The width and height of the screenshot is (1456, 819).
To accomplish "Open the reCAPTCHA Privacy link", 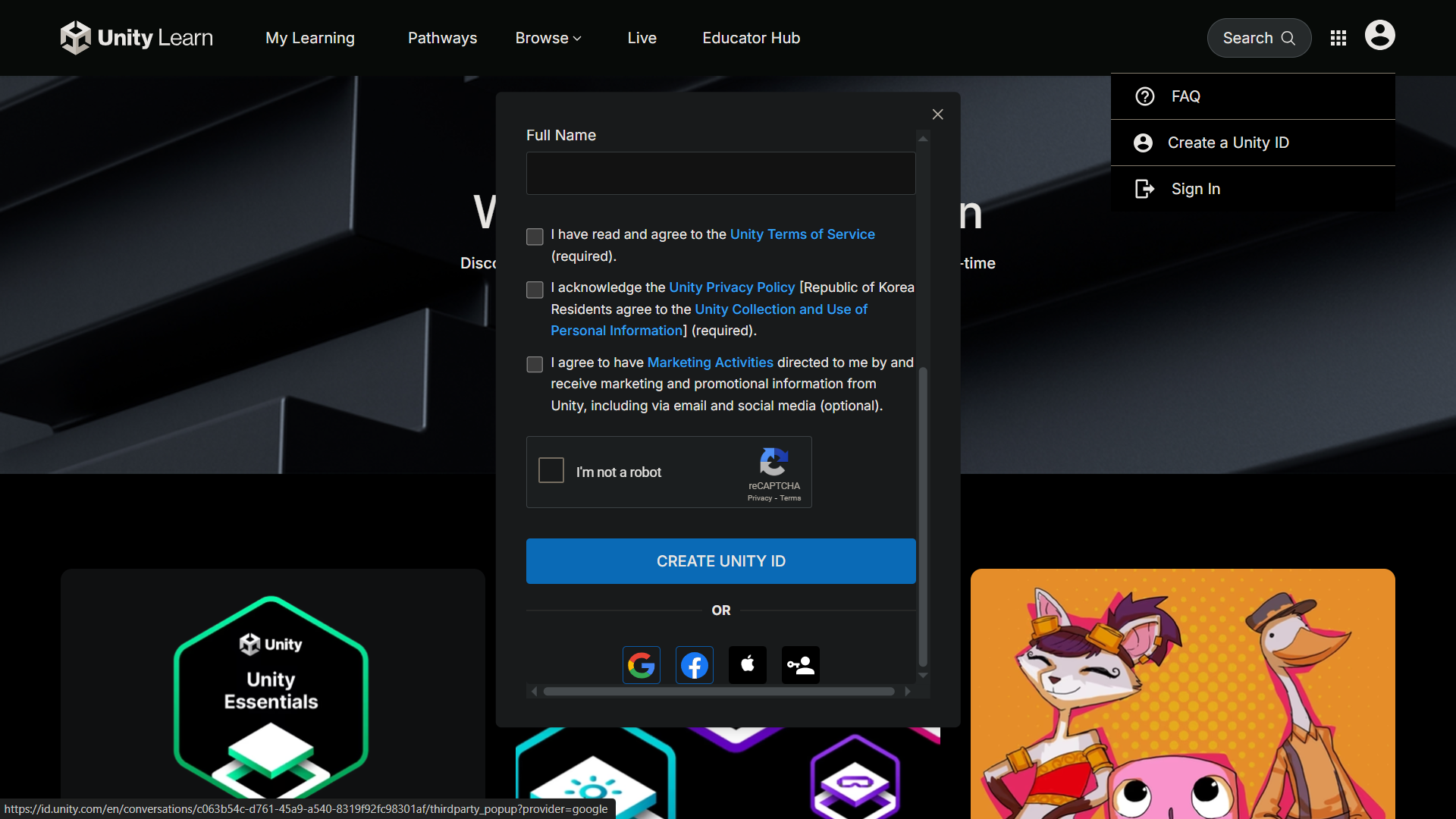I will tap(759, 498).
